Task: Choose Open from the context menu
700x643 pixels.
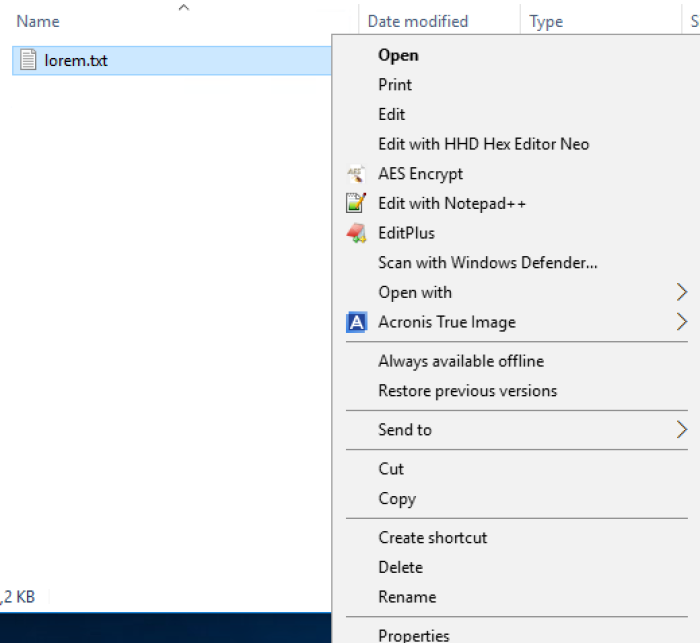Action: [517, 55]
